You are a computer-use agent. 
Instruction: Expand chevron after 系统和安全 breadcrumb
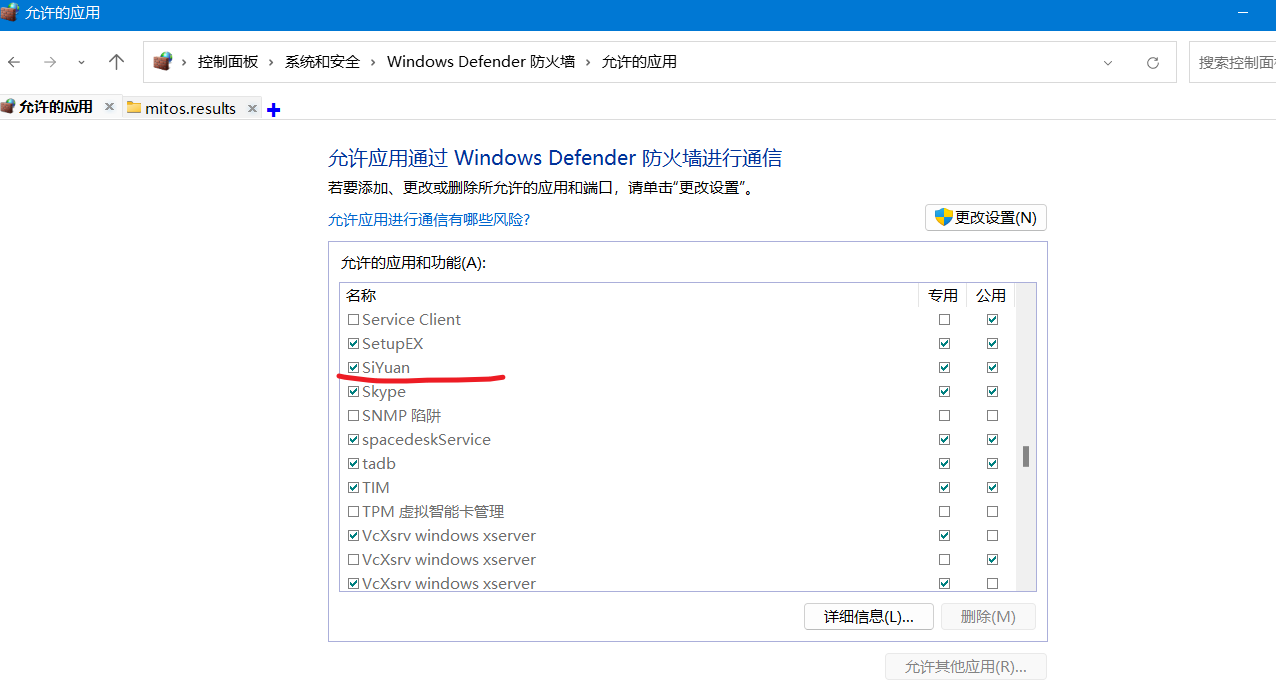tap(373, 62)
